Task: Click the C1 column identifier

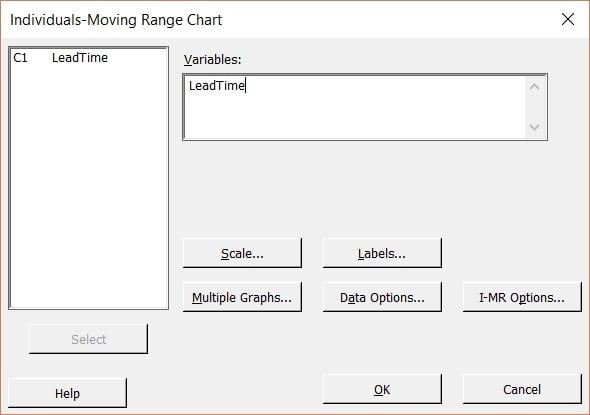Action: pyautogui.click(x=20, y=58)
